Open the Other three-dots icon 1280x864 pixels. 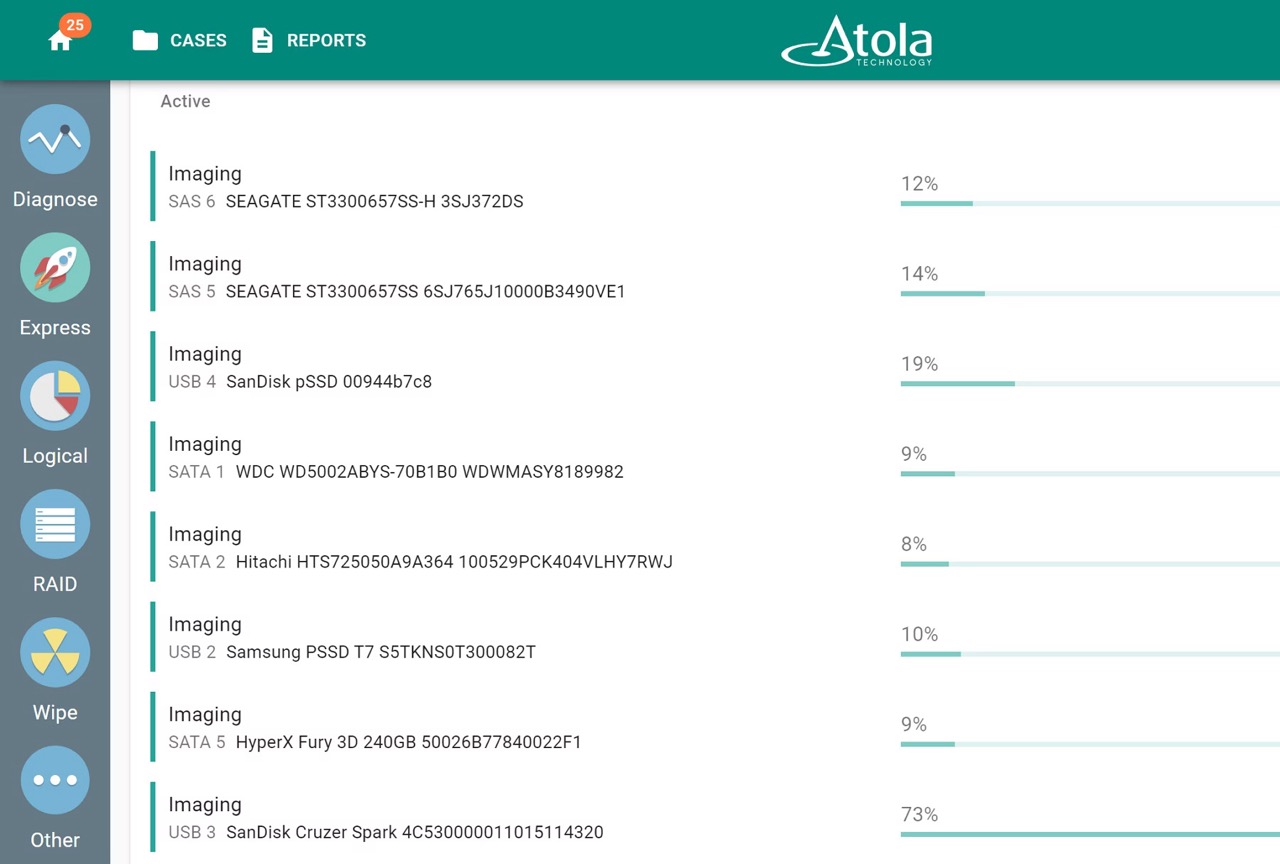click(55, 780)
